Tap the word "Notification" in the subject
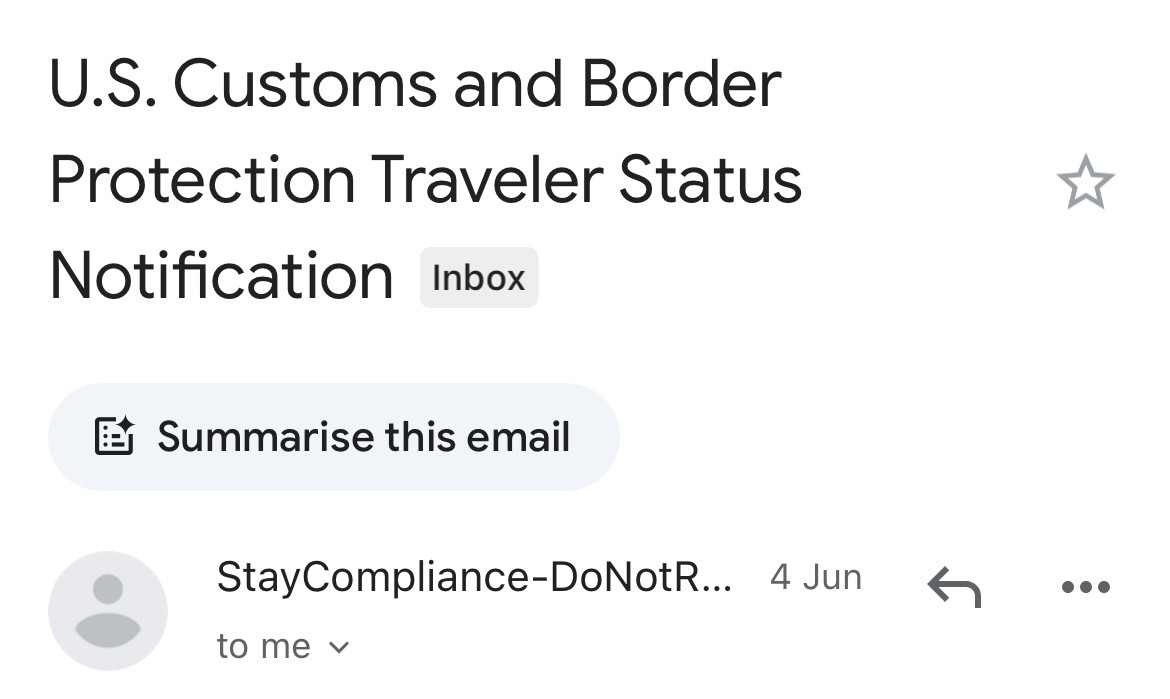 [x=221, y=276]
